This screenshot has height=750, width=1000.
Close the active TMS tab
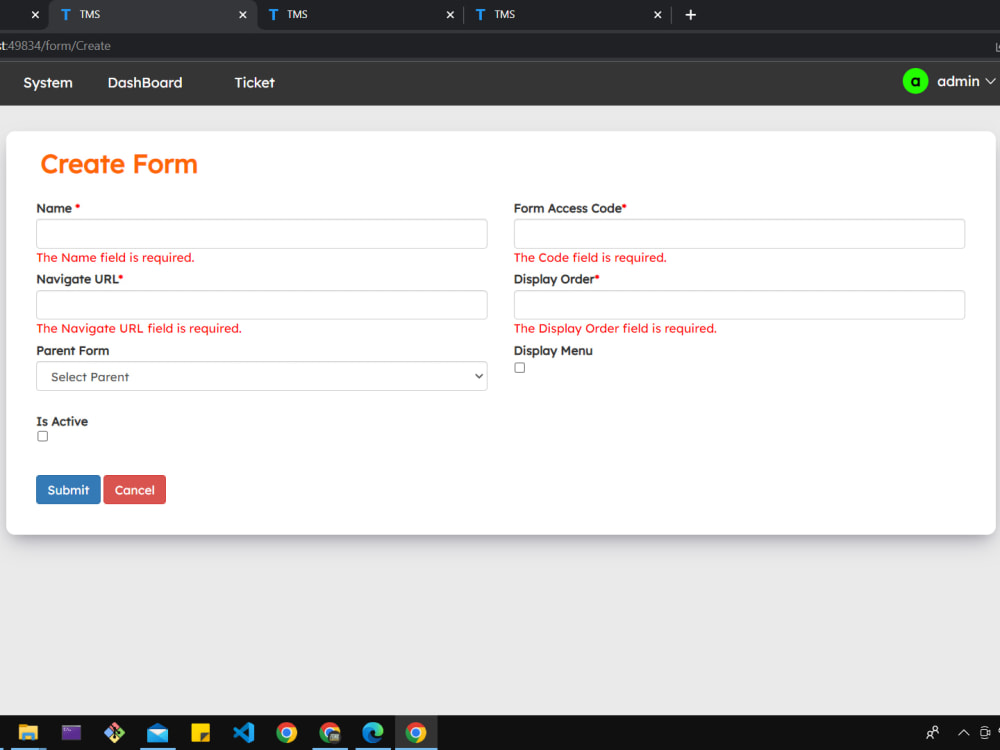[242, 15]
